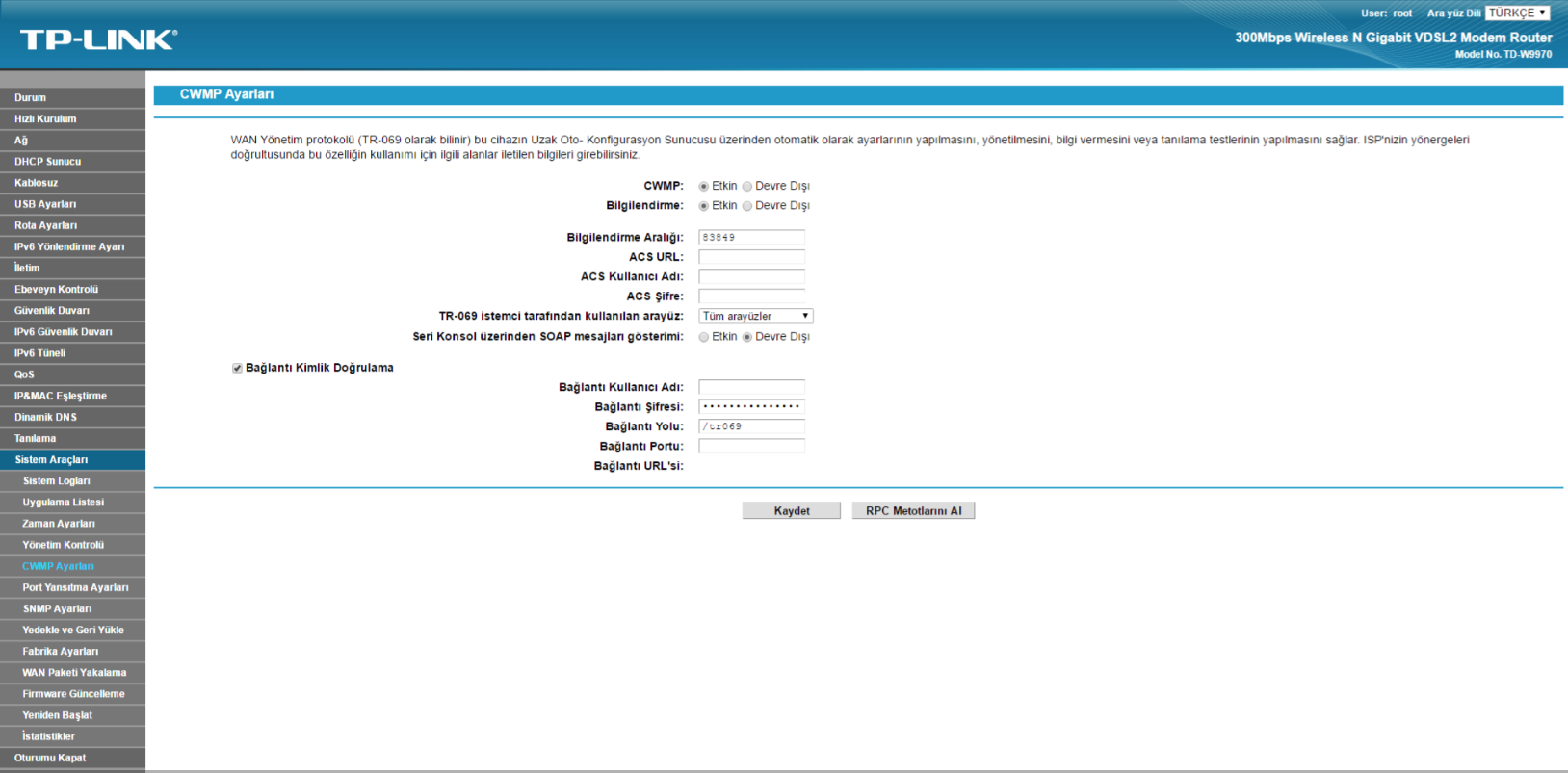1568x773 pixels.
Task: Open IP&MAC Eşleştirme menu
Action: (72, 396)
